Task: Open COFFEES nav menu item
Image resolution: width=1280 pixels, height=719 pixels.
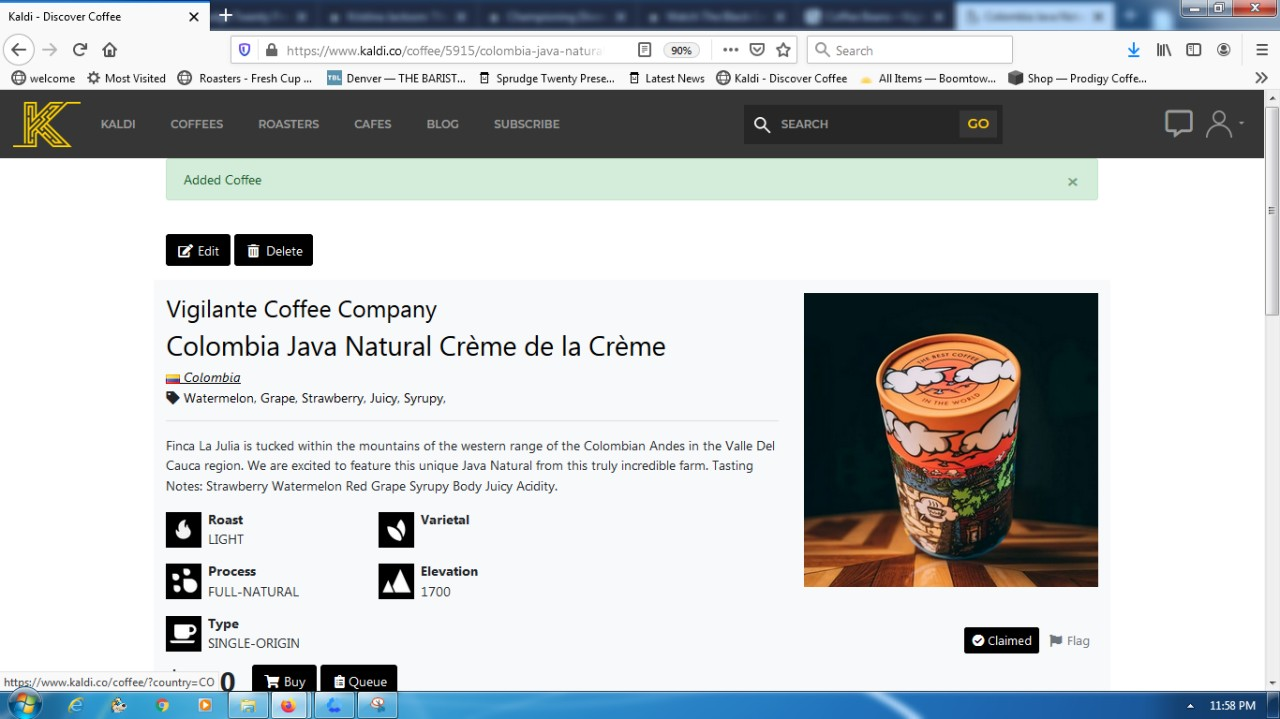Action: coord(197,124)
